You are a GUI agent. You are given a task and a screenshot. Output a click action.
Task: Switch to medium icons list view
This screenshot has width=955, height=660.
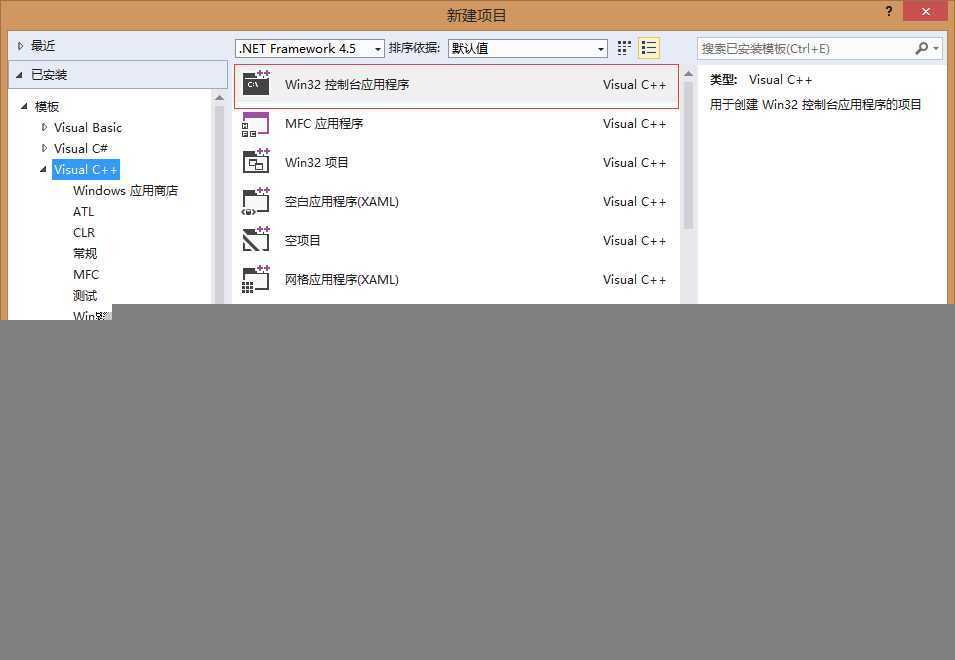649,48
